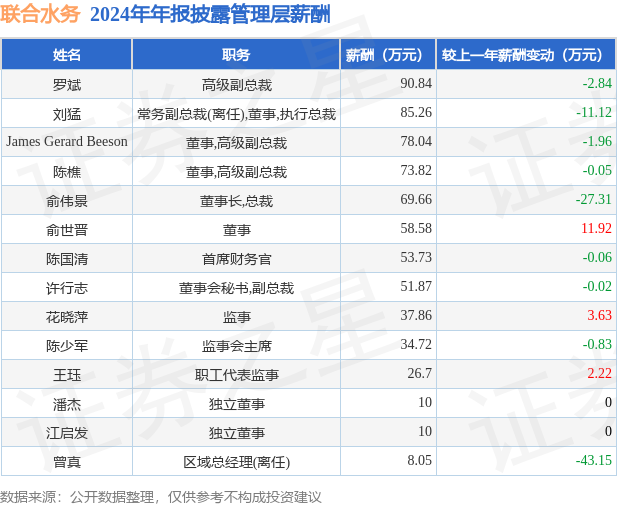Click the name cell 曾真

pyautogui.click(x=67, y=462)
